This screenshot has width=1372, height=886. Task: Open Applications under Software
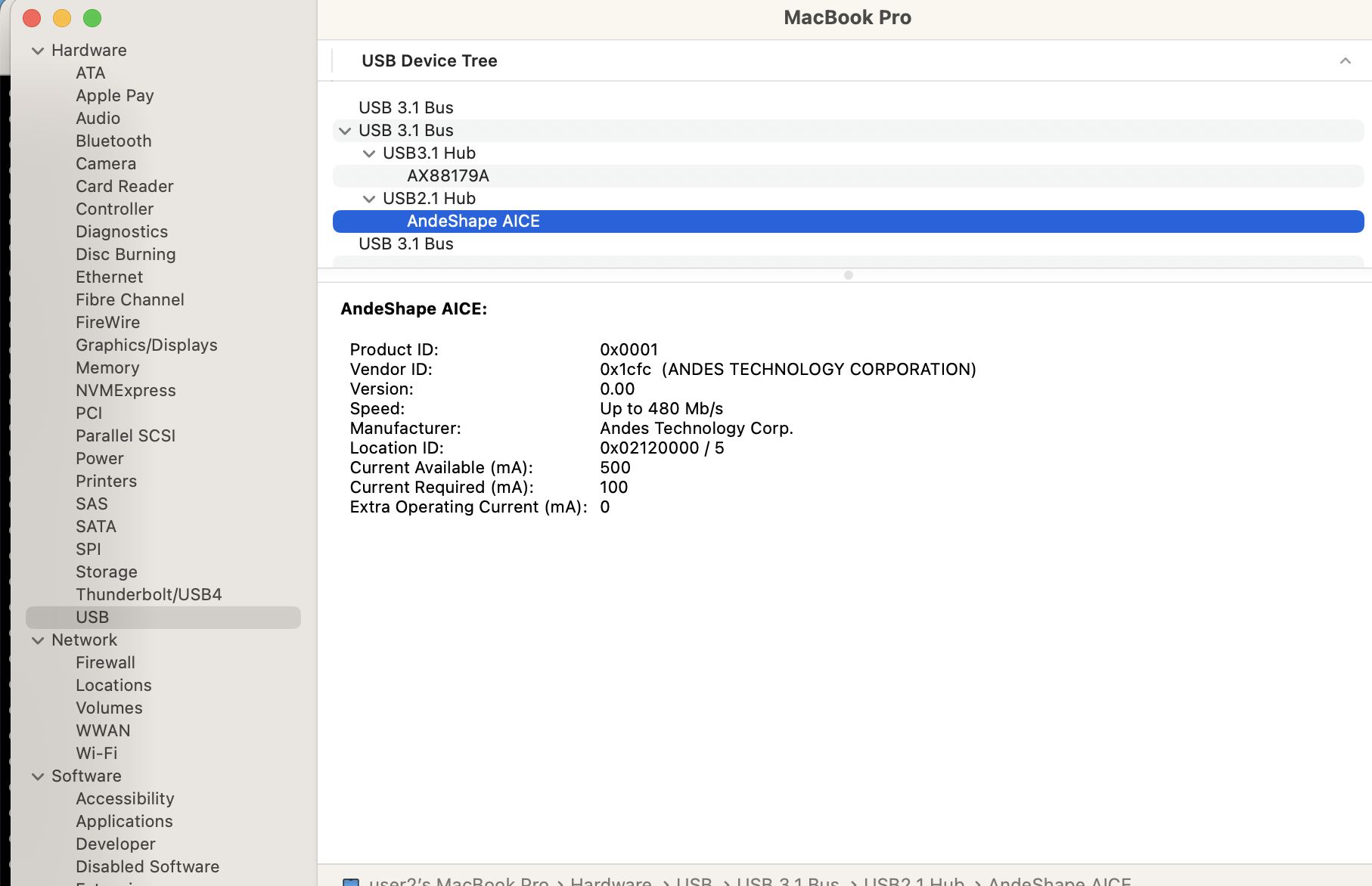[x=124, y=822]
